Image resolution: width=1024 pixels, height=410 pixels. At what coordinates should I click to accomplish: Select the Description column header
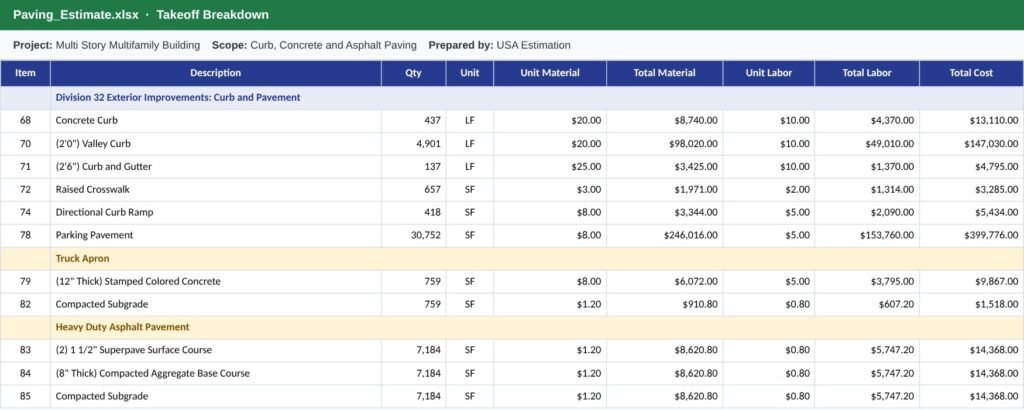[216, 73]
